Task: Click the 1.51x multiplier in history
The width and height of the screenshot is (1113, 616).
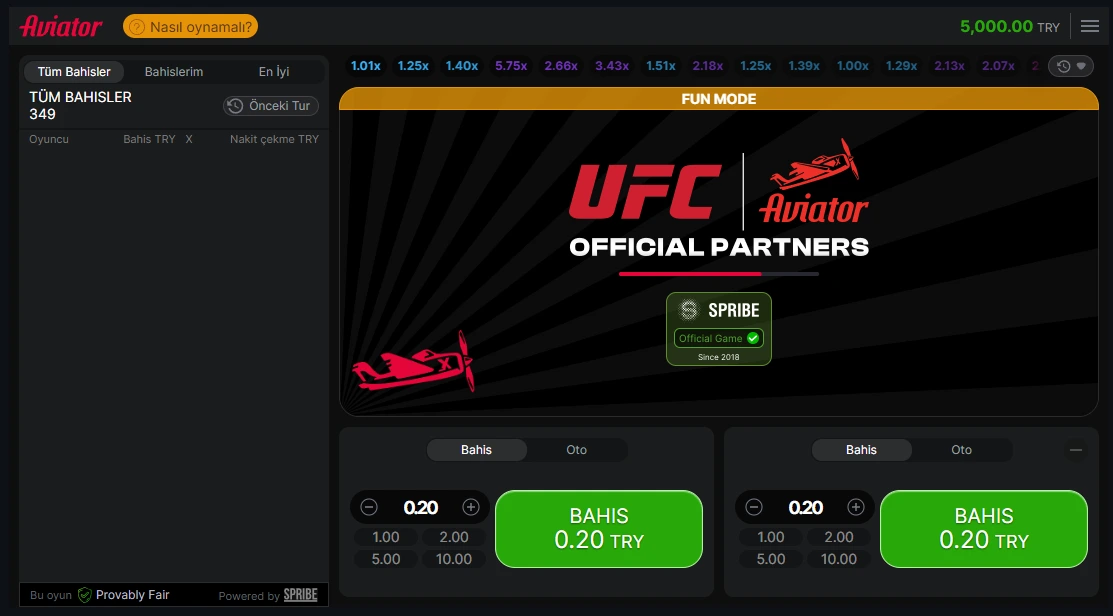Action: click(661, 66)
